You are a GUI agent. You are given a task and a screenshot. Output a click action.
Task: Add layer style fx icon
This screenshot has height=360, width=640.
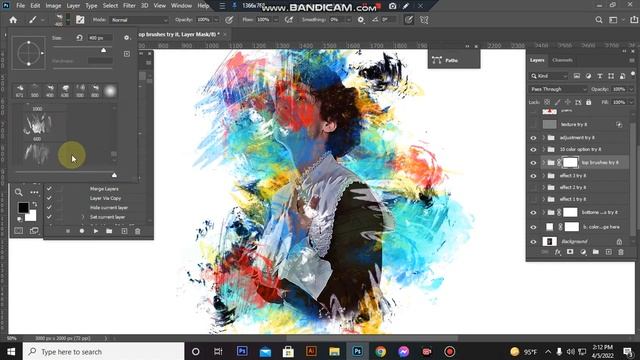click(558, 252)
